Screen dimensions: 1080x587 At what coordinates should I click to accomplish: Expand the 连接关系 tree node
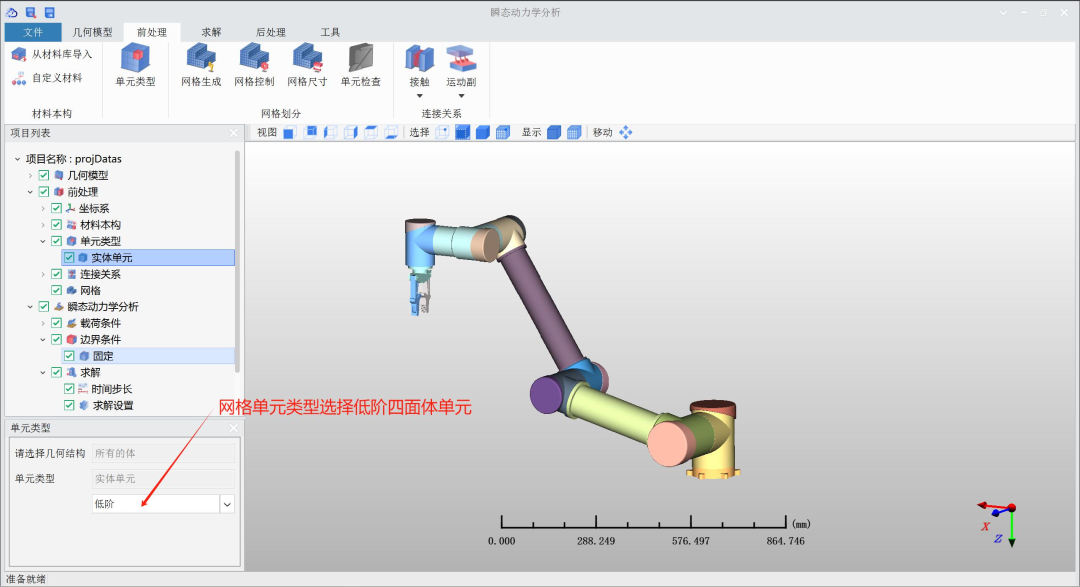coord(43,274)
